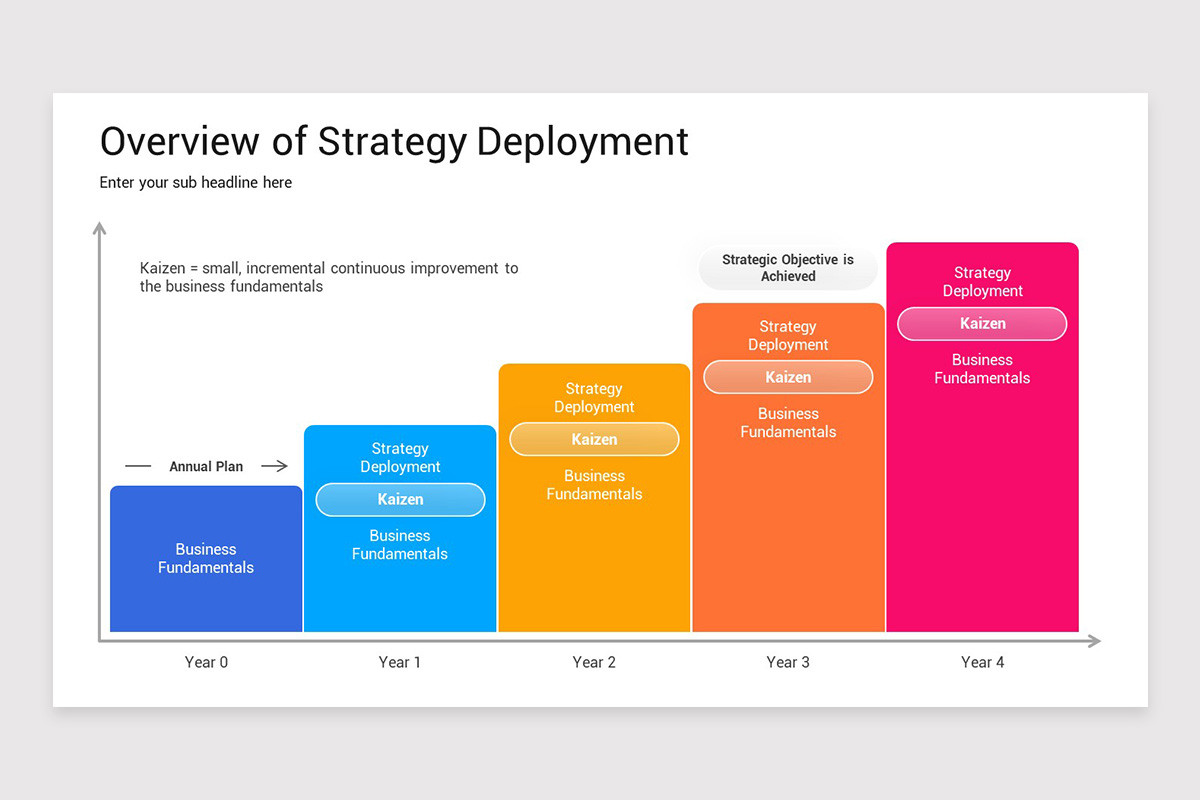Select the light blue Year 1 bar

point(400,529)
